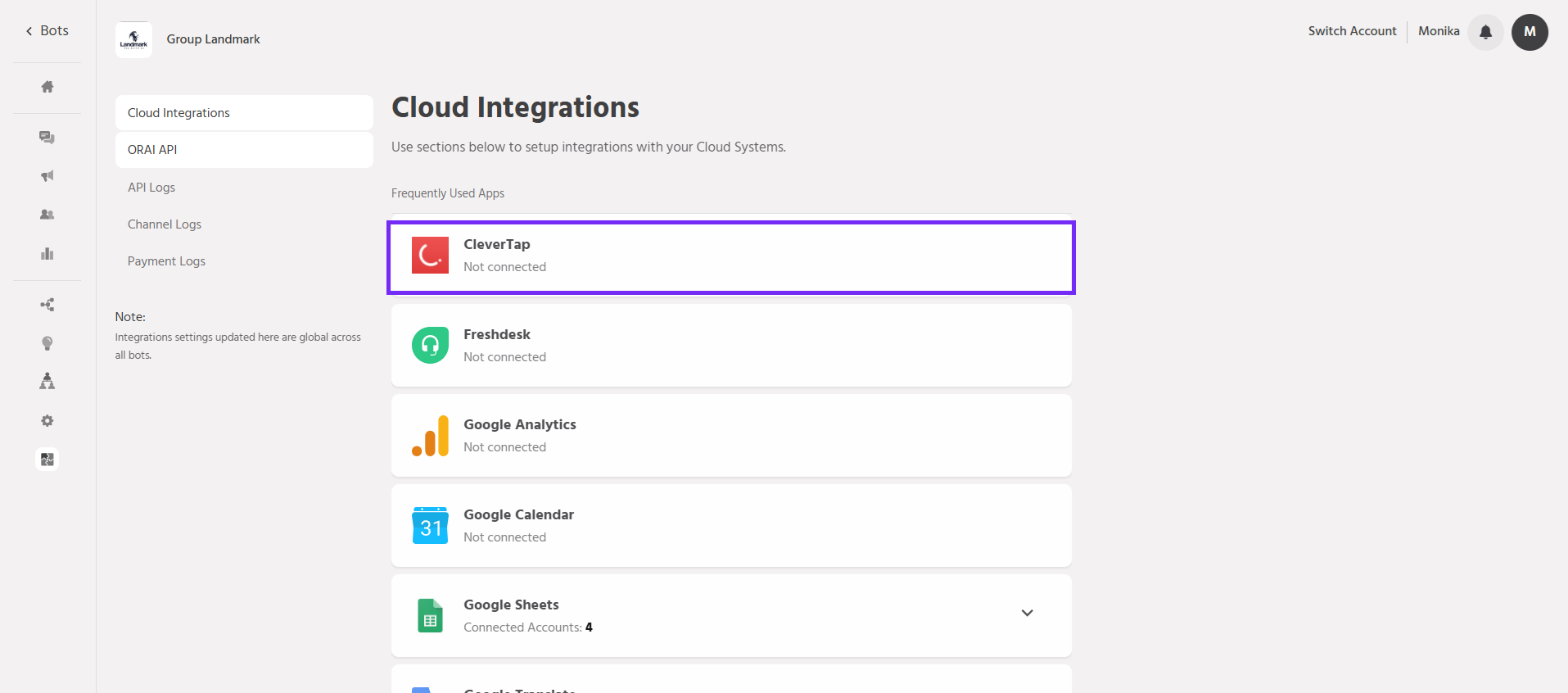Click the flow builder nodes icon
Viewport: 1568px width, 693px height.
pyautogui.click(x=47, y=305)
